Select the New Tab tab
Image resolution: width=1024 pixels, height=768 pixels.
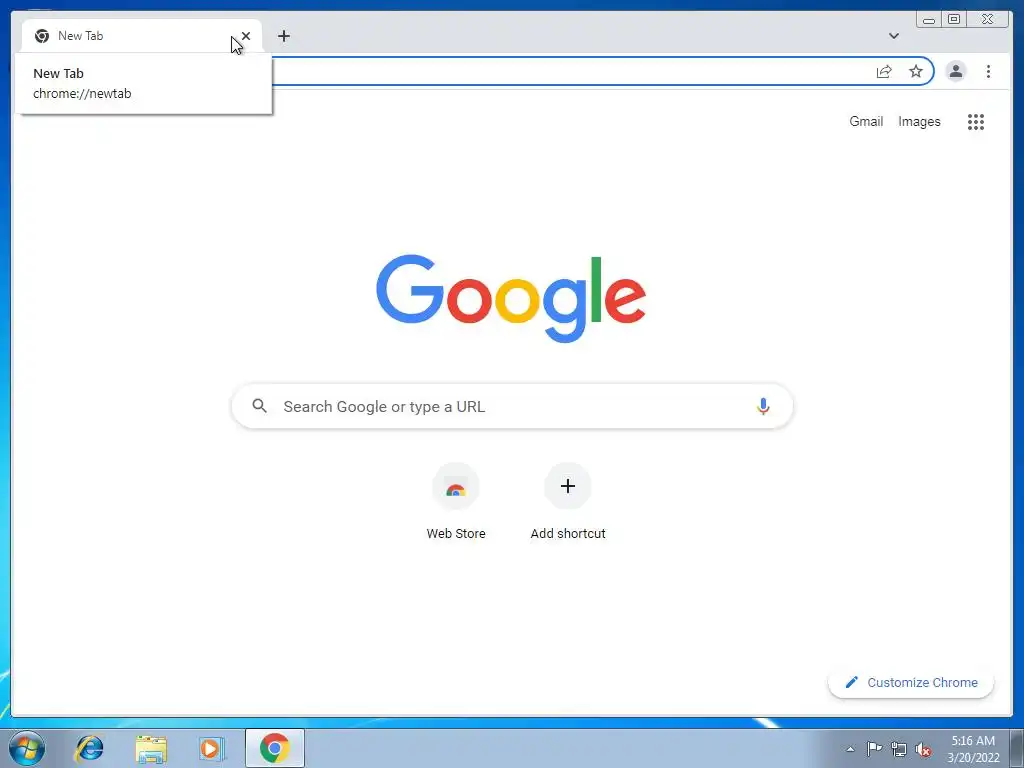point(142,36)
